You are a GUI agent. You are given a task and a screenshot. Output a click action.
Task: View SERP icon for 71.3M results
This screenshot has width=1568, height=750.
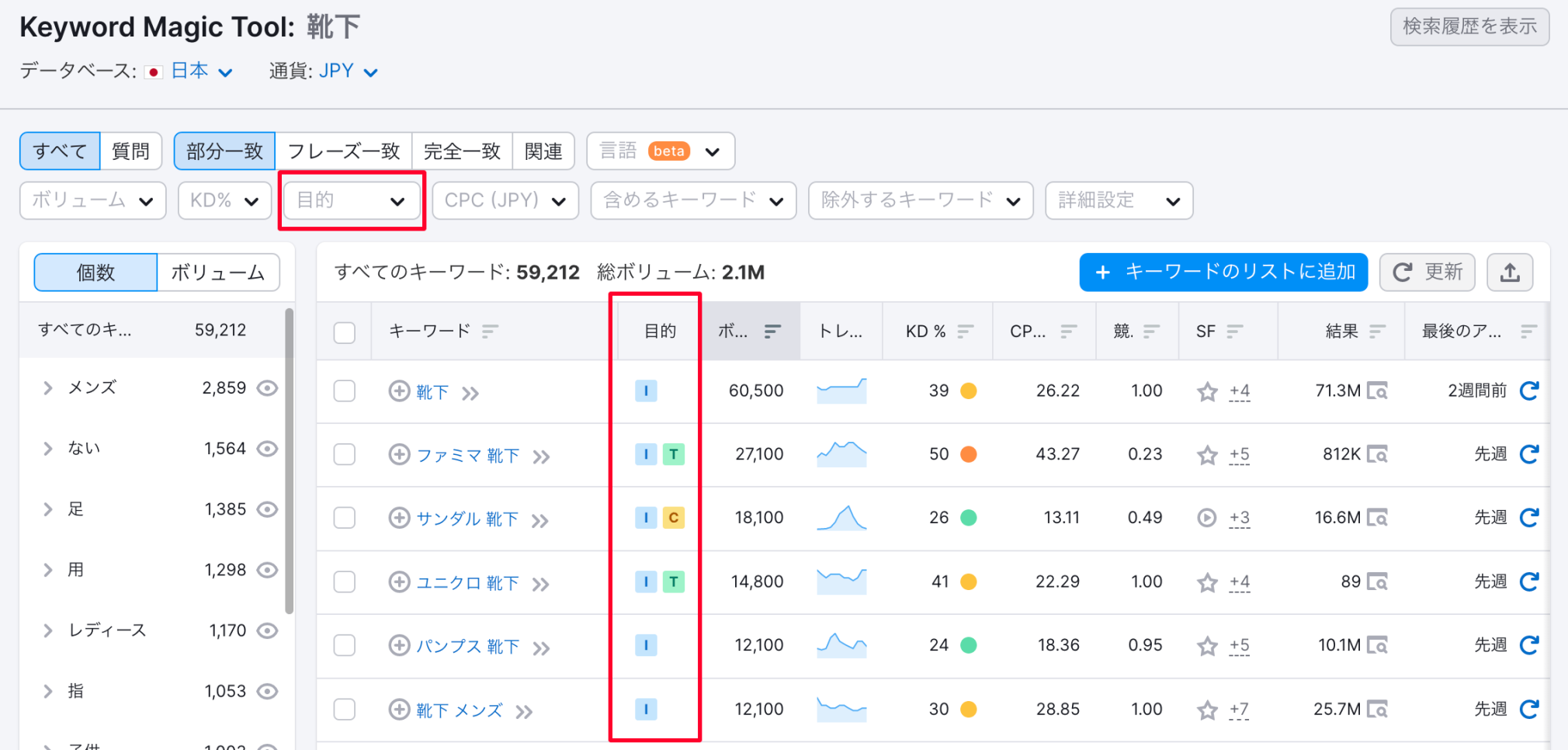[1377, 391]
